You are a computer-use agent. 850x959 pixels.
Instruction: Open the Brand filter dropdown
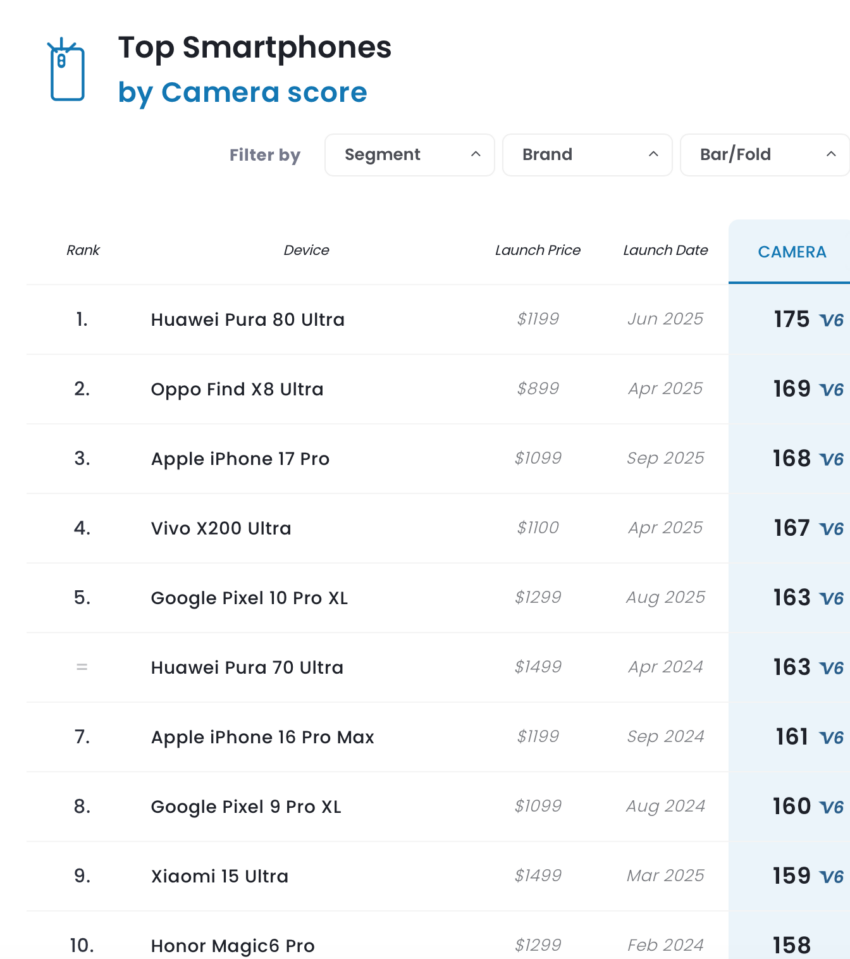point(587,155)
